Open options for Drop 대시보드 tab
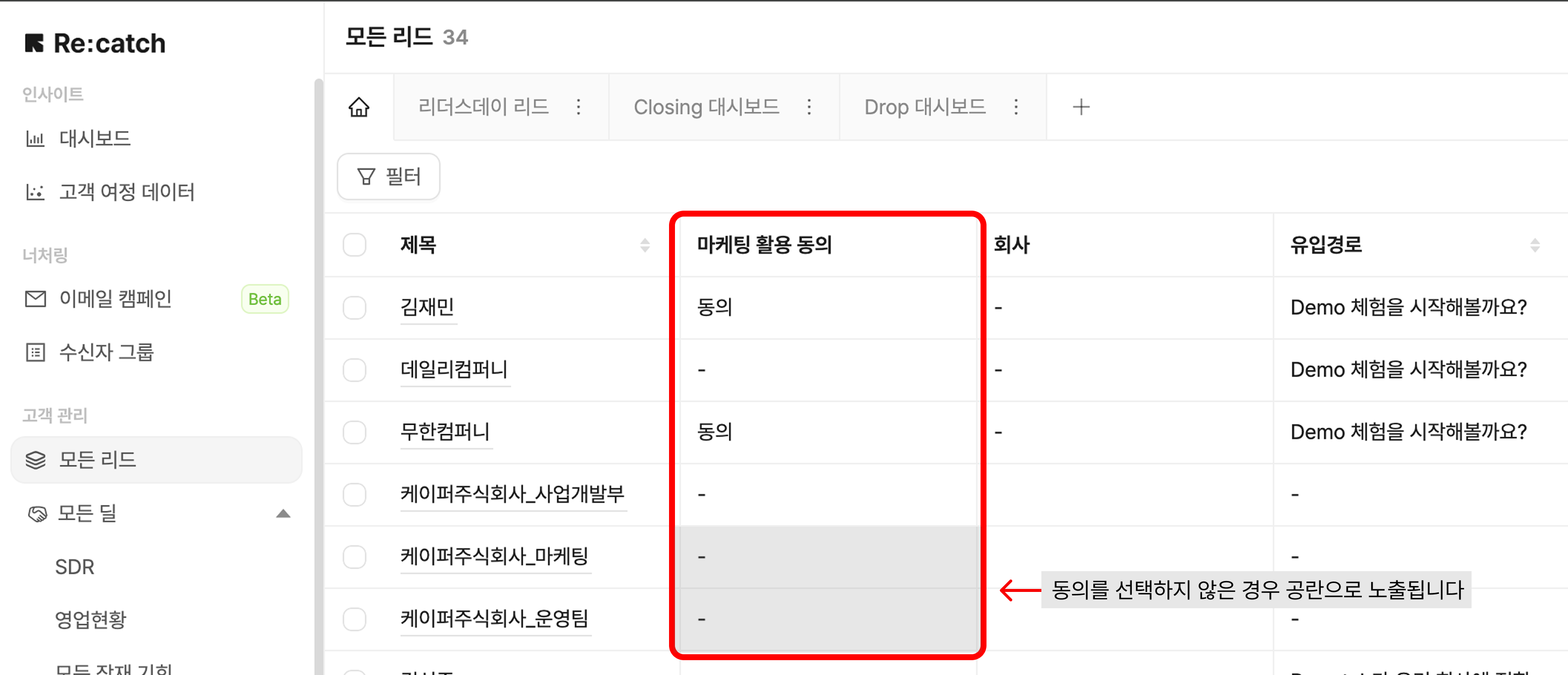 (1016, 107)
